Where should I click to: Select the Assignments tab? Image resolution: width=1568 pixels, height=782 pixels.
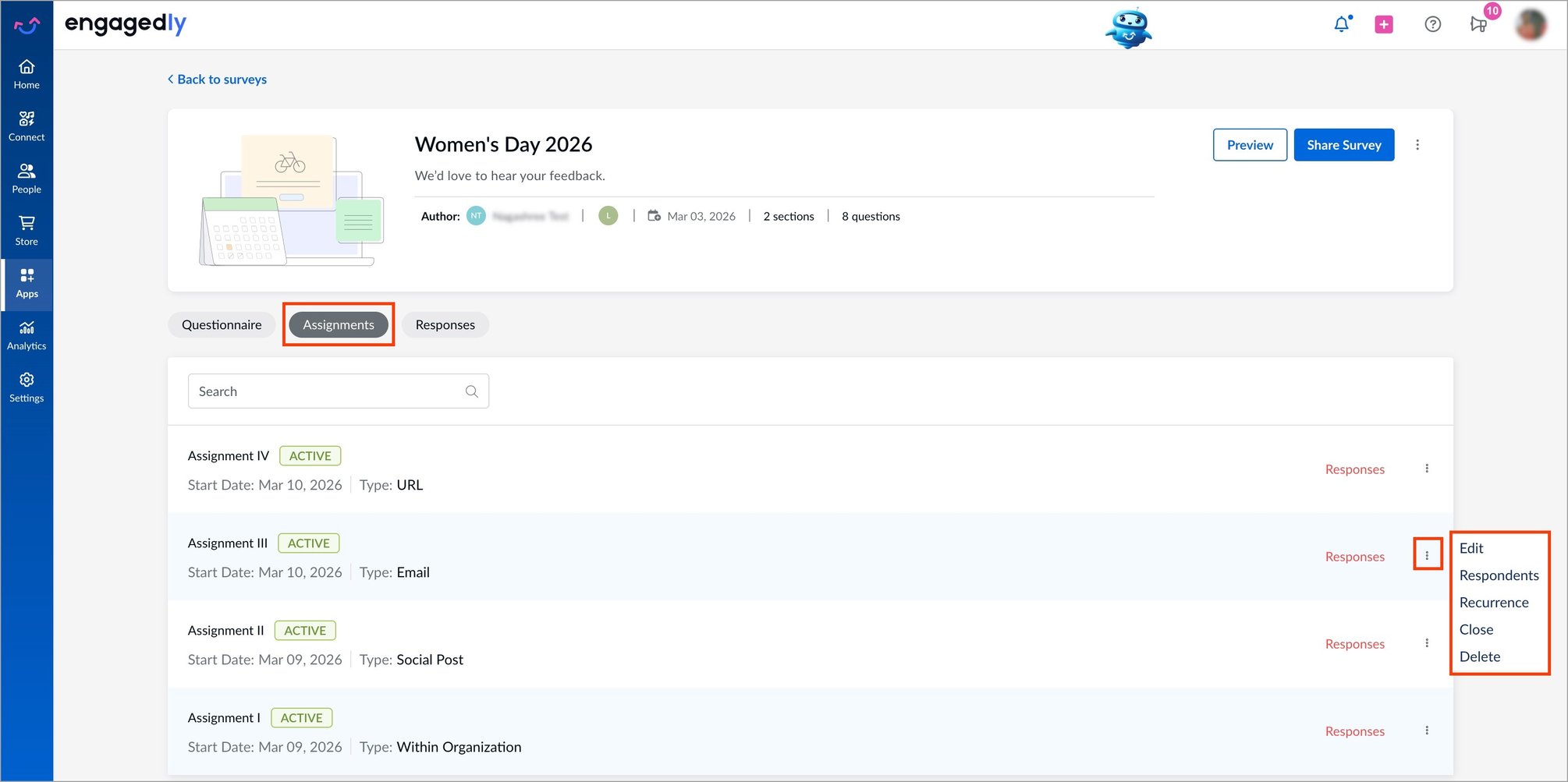tap(339, 325)
